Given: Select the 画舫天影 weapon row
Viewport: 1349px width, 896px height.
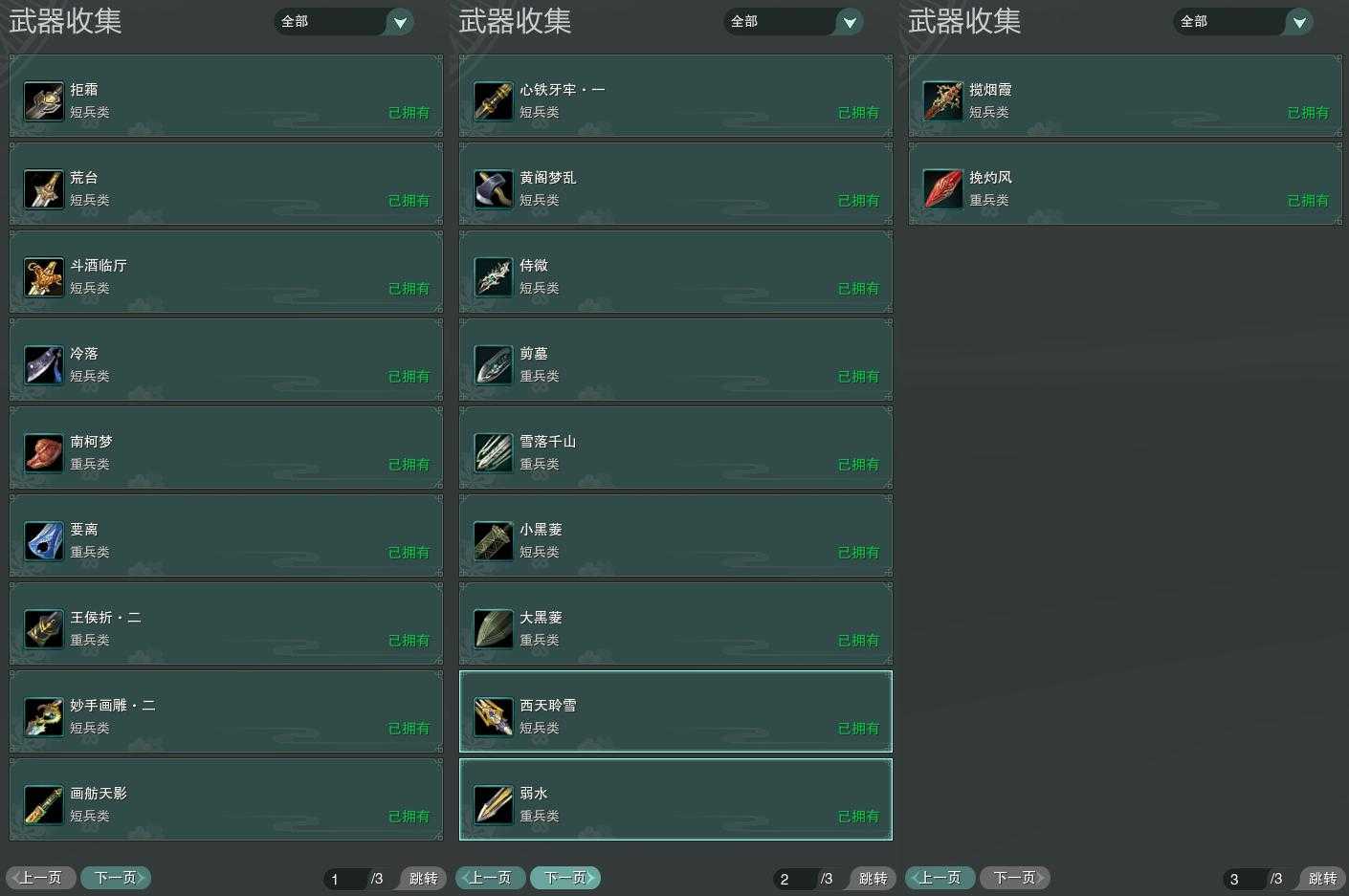Looking at the screenshot, I should [x=226, y=799].
